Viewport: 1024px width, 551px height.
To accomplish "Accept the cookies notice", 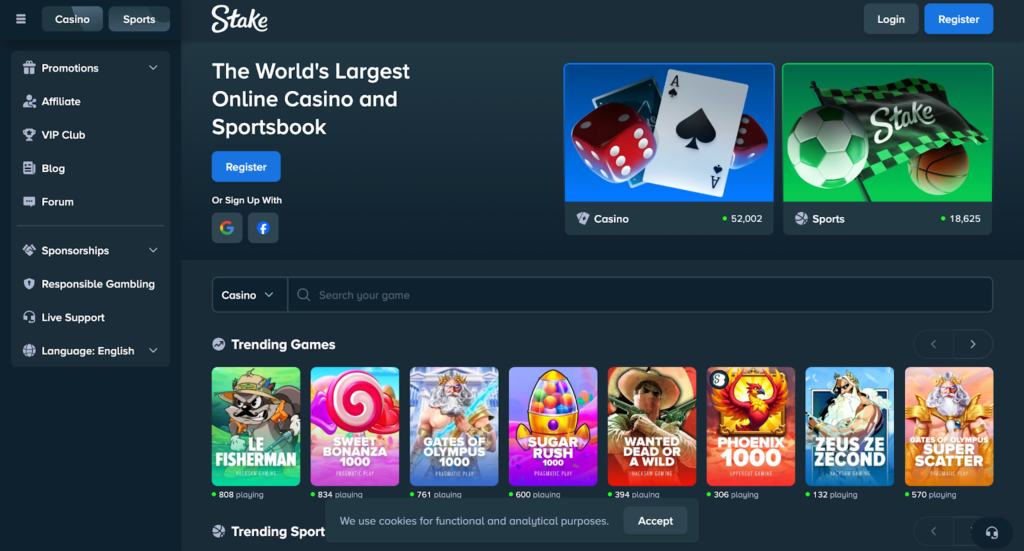I will [x=655, y=521].
